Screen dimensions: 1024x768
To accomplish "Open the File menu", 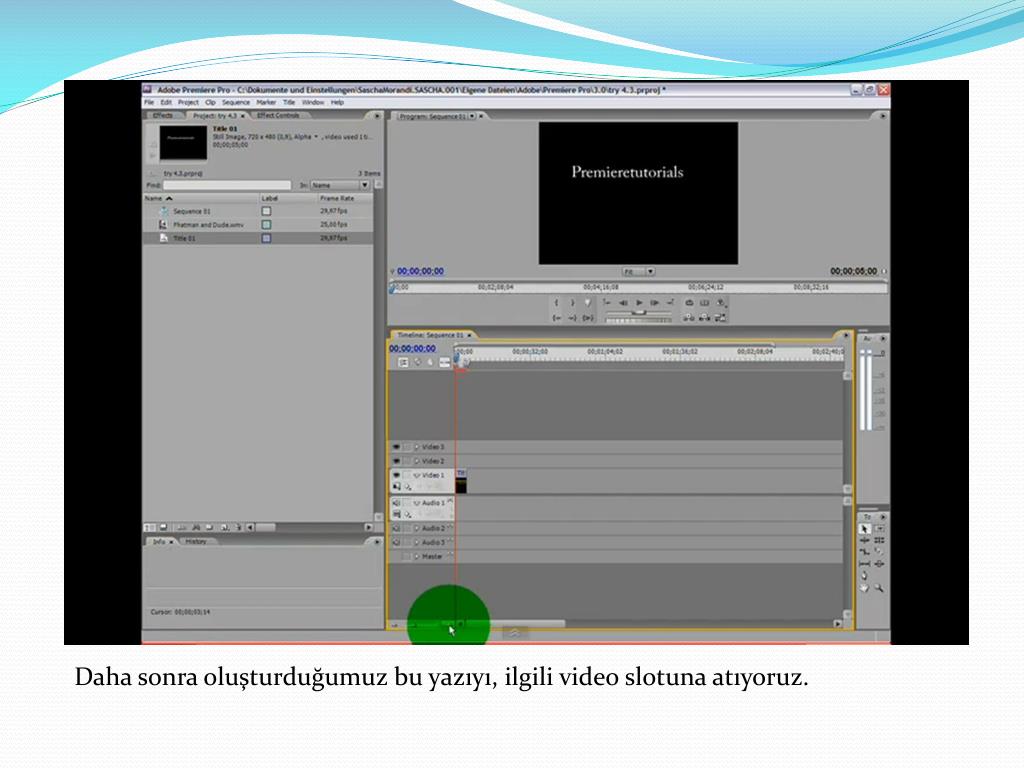I will tap(149, 103).
